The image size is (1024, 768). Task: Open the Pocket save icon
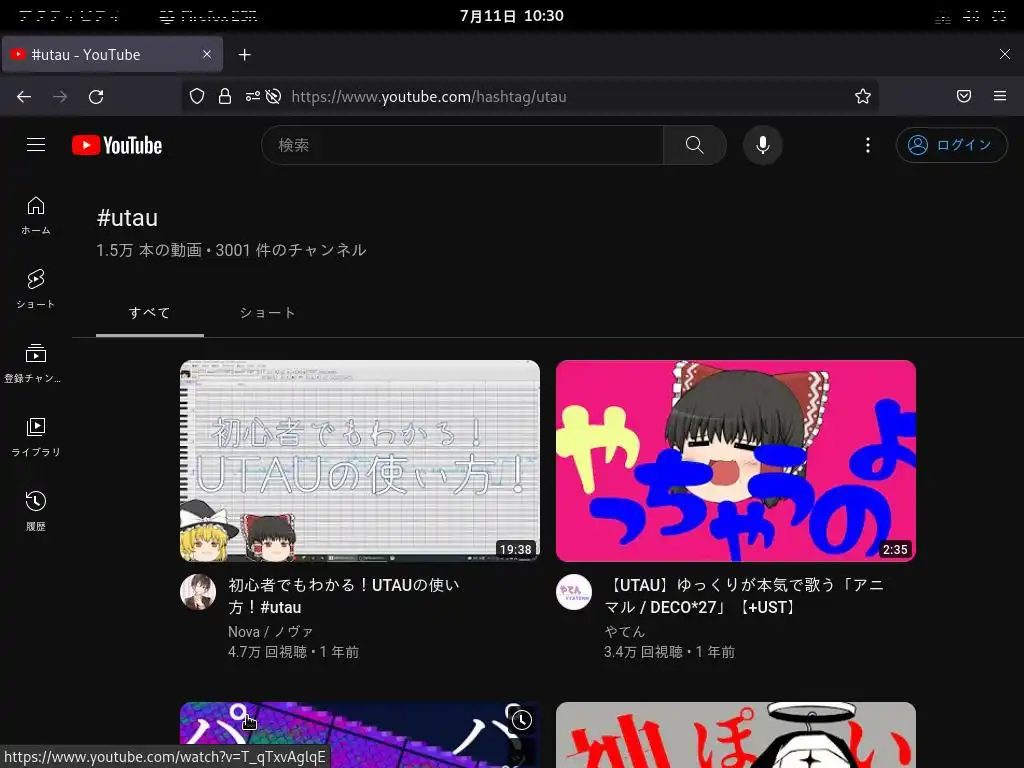tap(963, 97)
